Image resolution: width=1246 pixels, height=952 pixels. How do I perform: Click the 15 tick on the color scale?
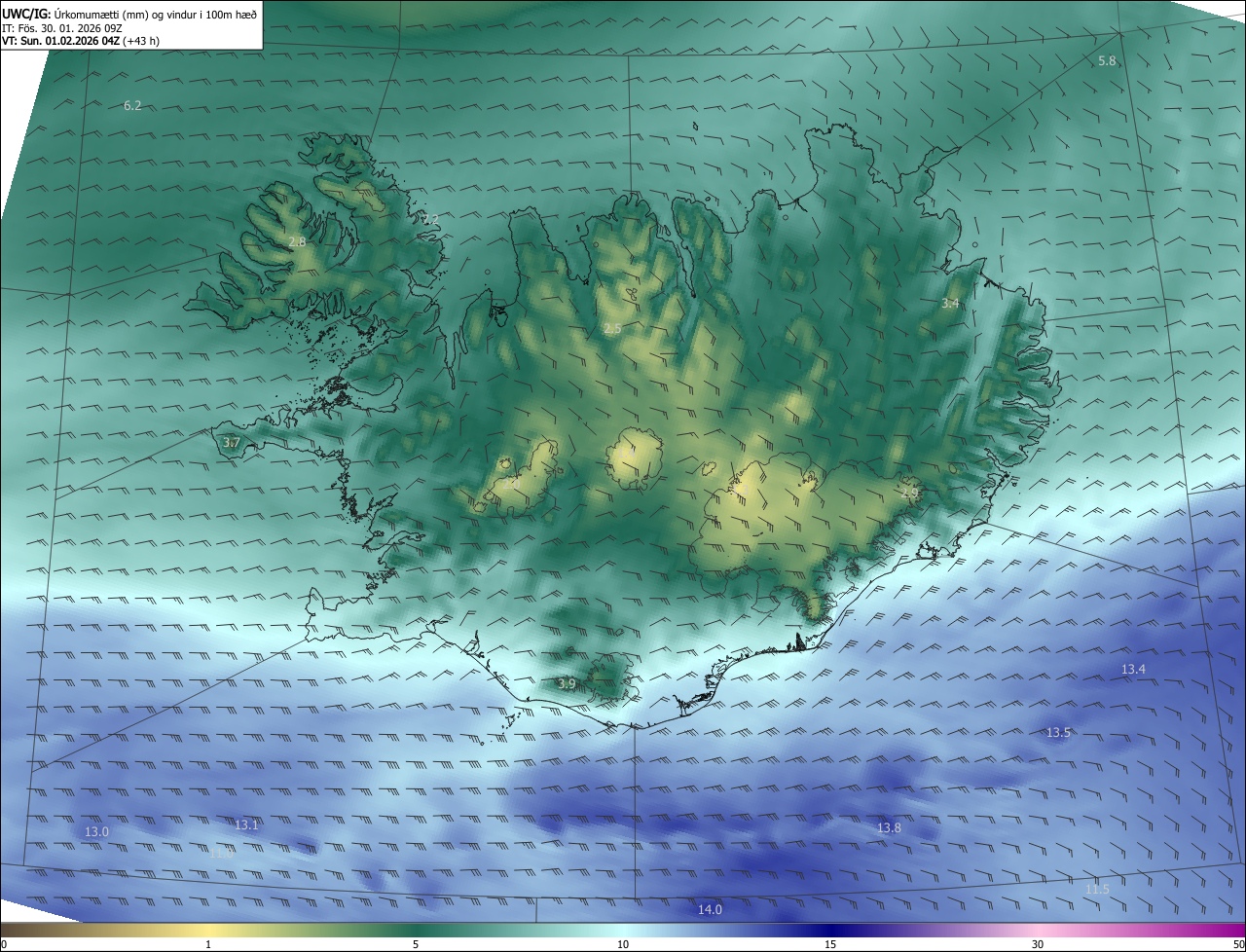tap(830, 945)
